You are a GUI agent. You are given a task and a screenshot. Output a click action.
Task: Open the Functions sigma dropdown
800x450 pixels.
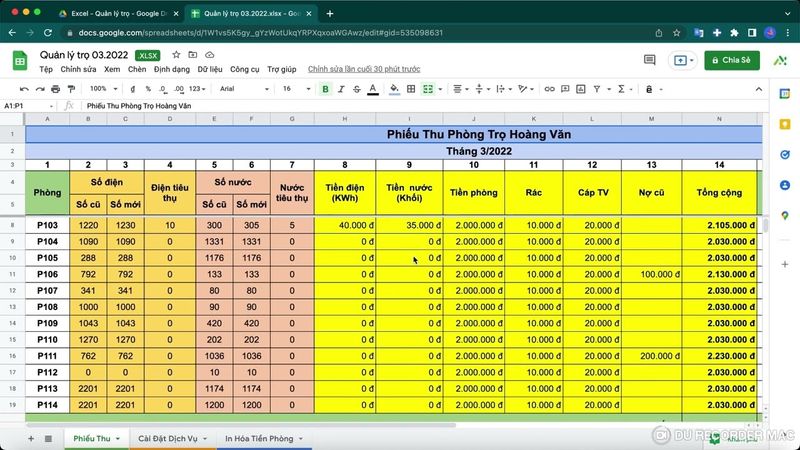624,89
